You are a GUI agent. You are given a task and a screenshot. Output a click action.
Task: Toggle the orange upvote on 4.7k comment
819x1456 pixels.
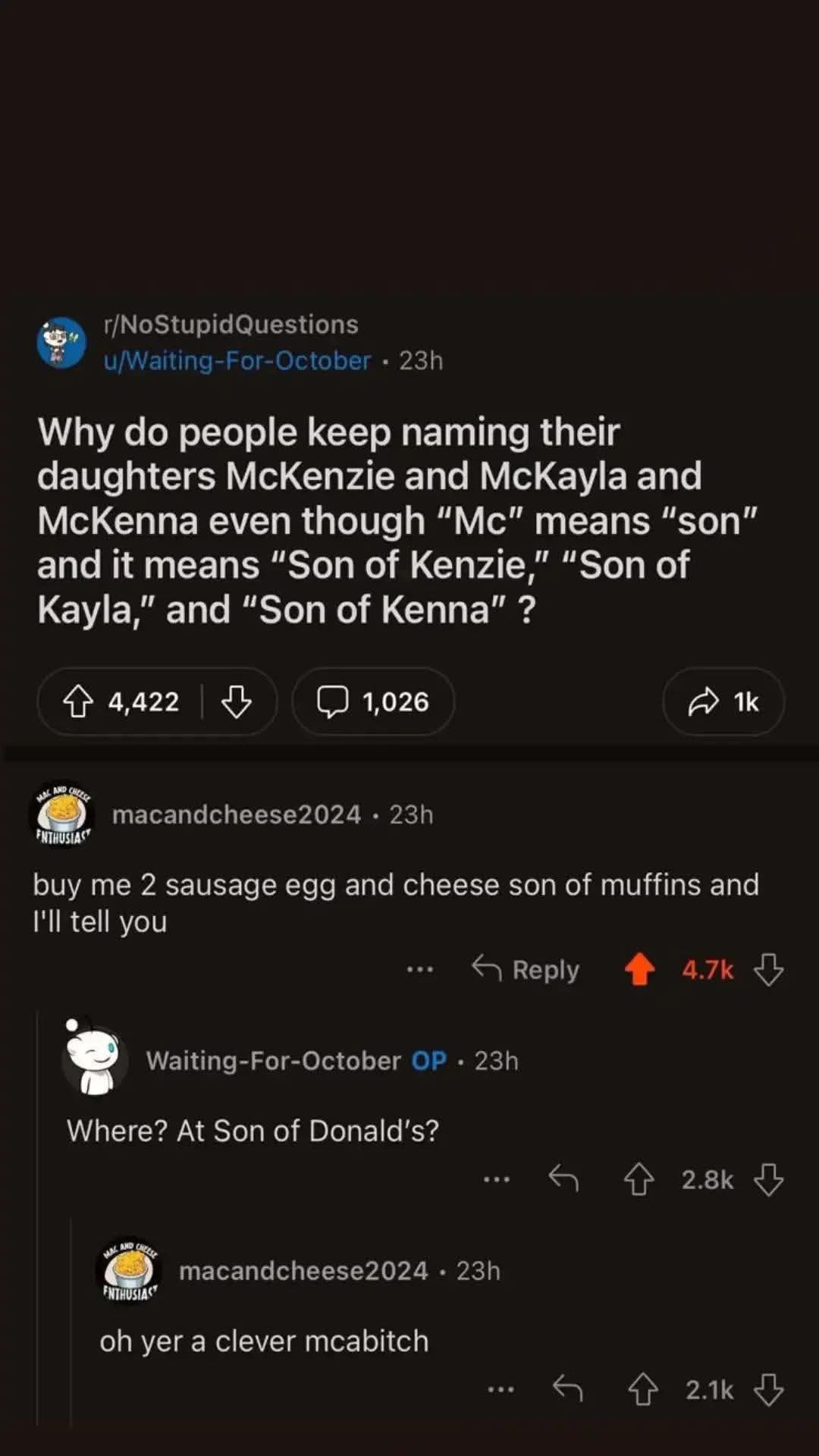pyautogui.click(x=639, y=969)
